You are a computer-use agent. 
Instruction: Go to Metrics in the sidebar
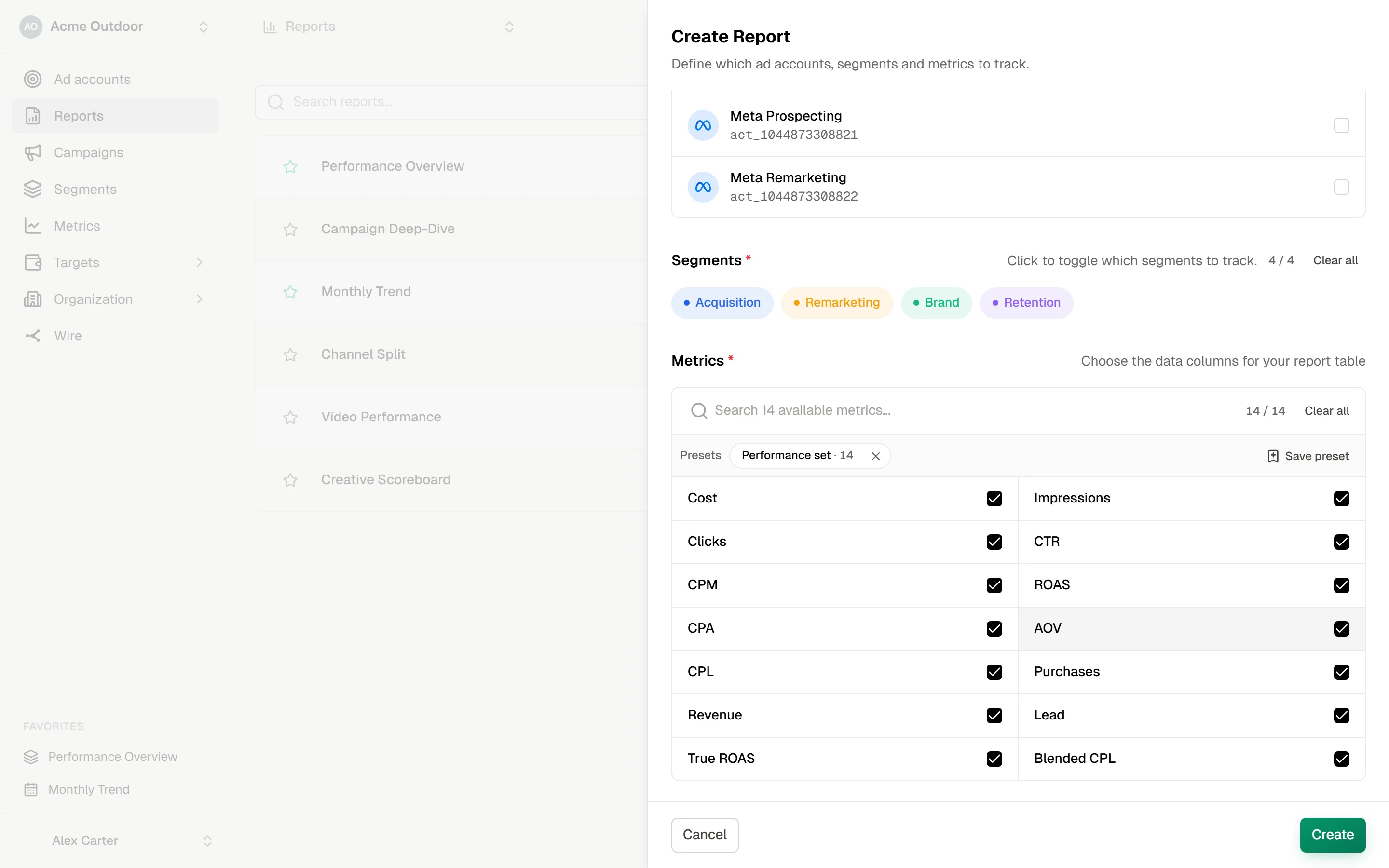pyautogui.click(x=115, y=226)
